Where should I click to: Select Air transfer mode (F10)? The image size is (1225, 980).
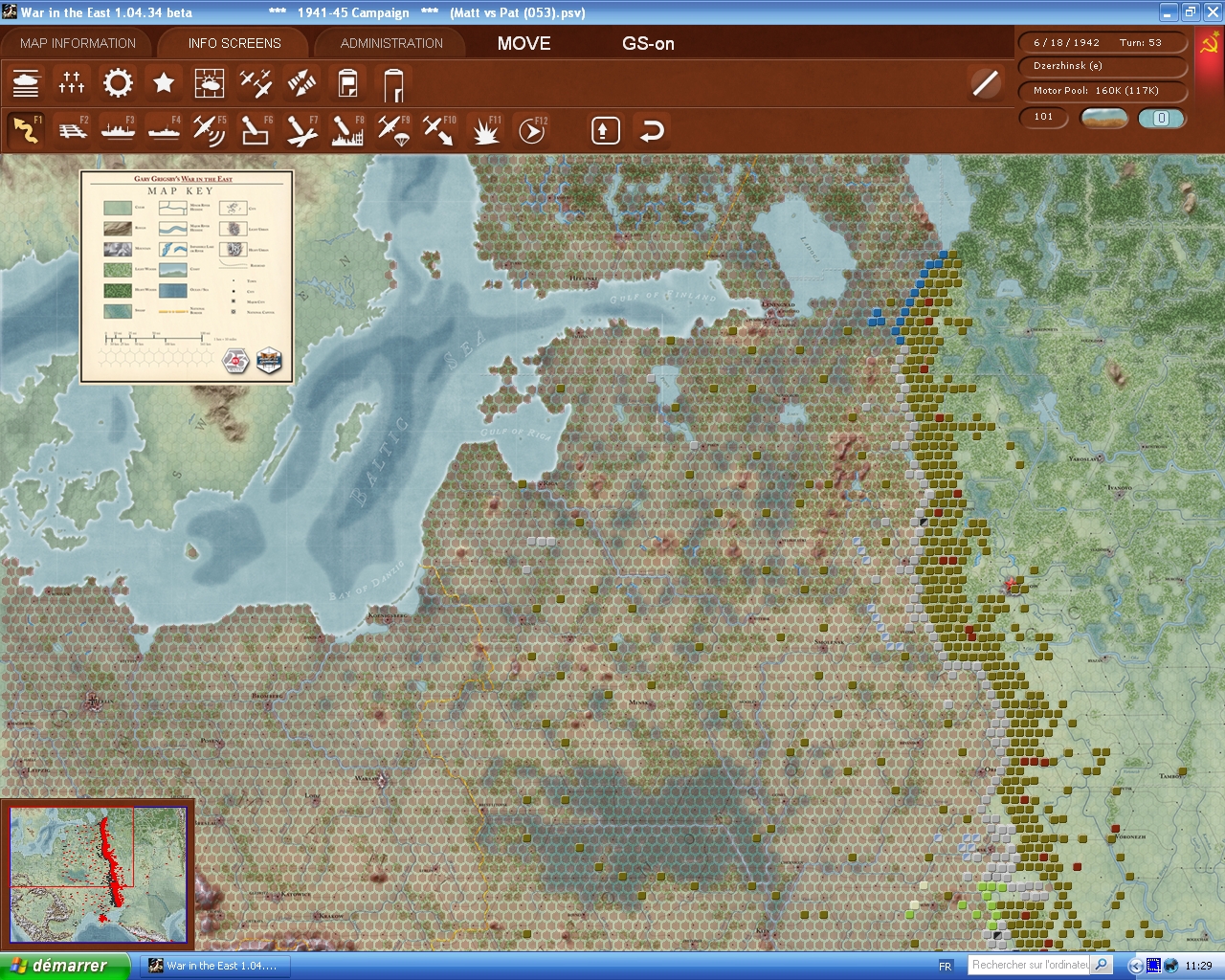click(439, 130)
